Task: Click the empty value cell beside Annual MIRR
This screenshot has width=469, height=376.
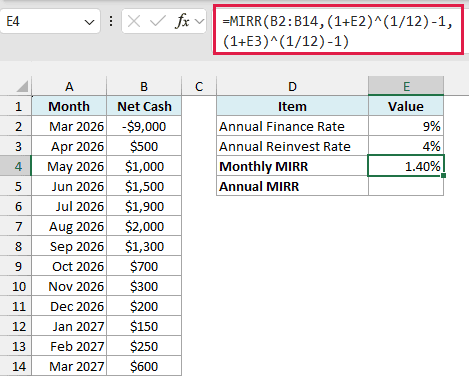Action: coord(406,186)
